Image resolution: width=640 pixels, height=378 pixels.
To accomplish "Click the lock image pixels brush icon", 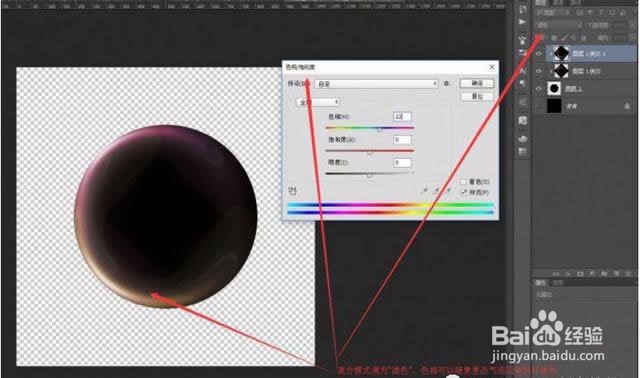I will [x=564, y=38].
